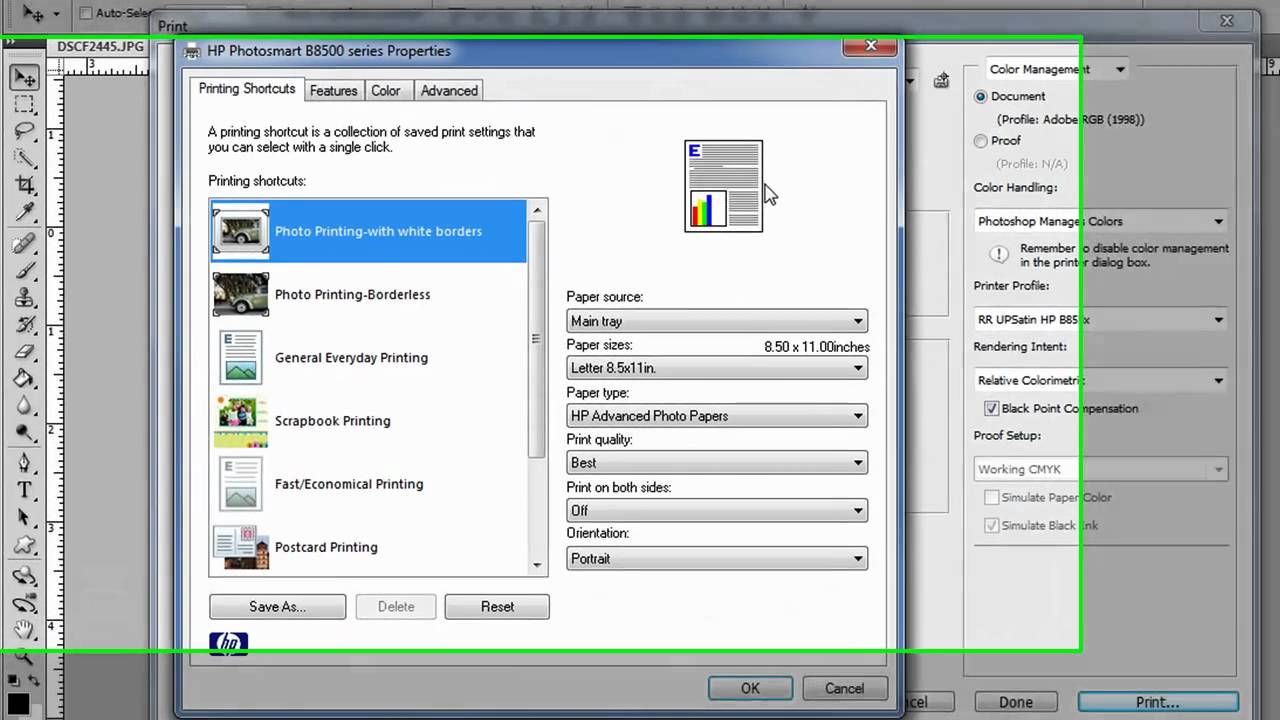Select the Horizontal Type tool
The height and width of the screenshot is (720, 1280).
[x=25, y=491]
